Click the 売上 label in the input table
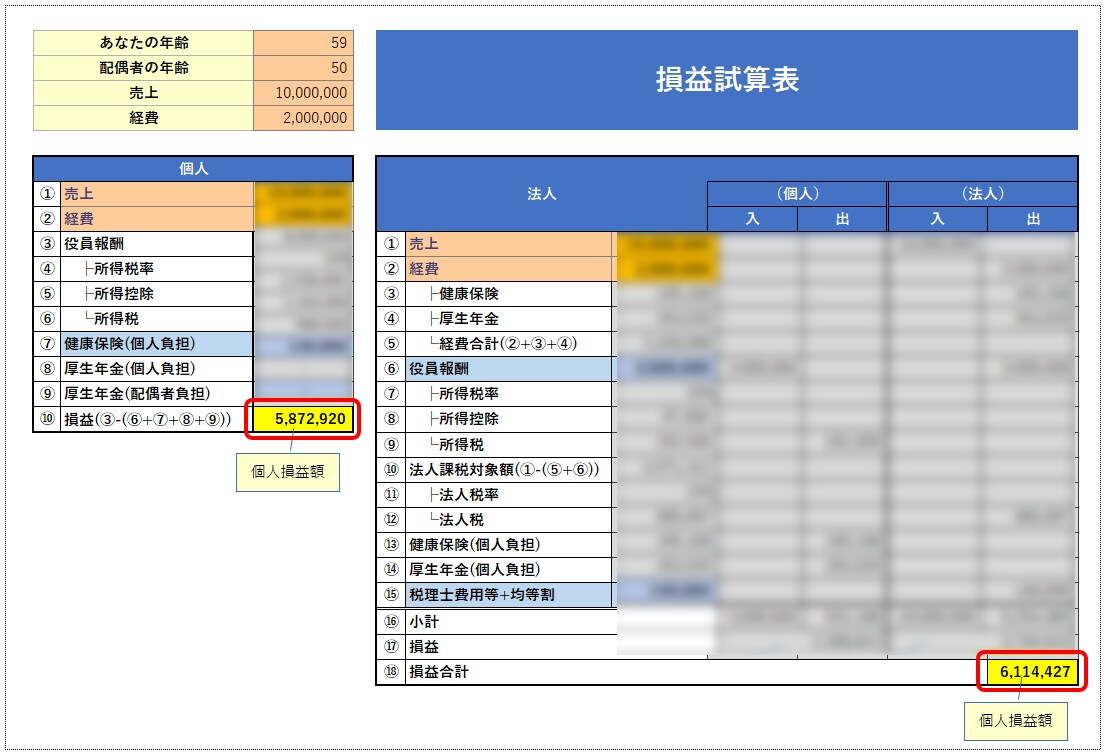The height and width of the screenshot is (754, 1106). tap(143, 93)
